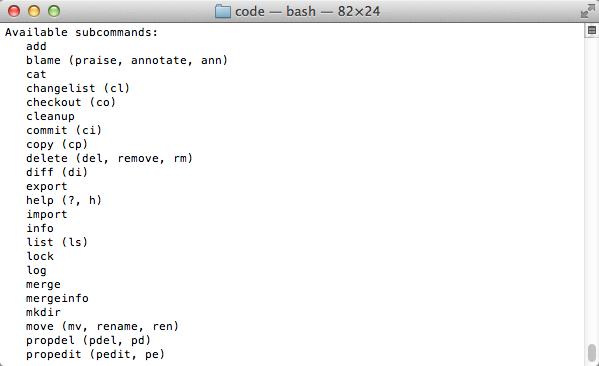Click the green zoom window button
Screen dimensions: 599x366
[54, 11]
